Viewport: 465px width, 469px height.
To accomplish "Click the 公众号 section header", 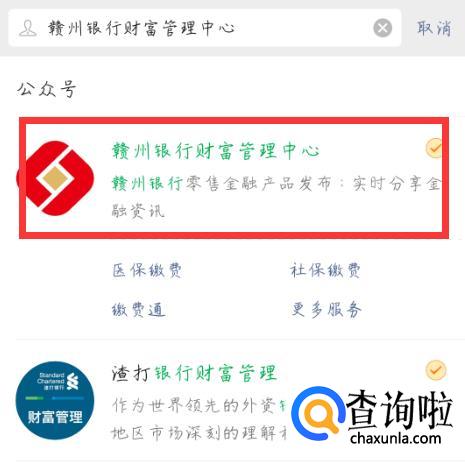I will 47,89.
